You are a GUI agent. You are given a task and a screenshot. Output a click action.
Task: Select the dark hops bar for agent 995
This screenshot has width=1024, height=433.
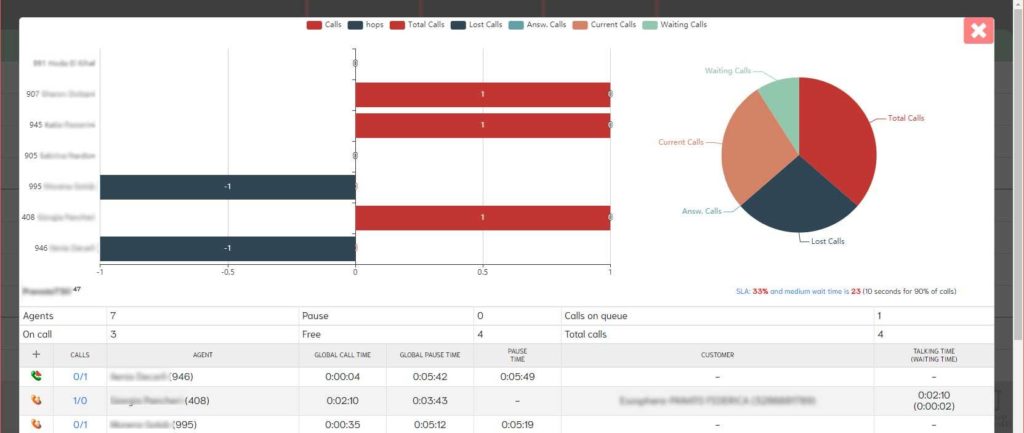(228, 187)
